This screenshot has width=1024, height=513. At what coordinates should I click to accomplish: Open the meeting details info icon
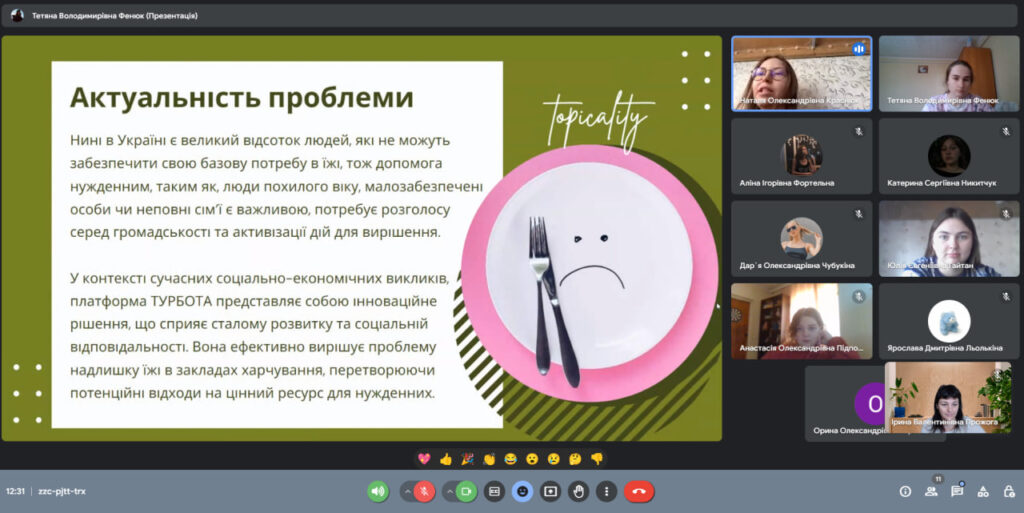pyautogui.click(x=905, y=491)
